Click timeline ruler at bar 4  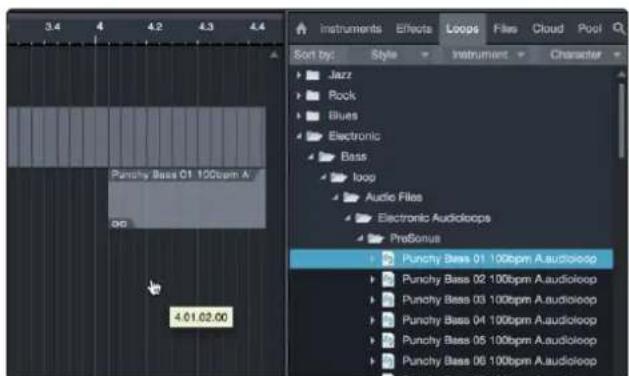pyautogui.click(x=99, y=27)
